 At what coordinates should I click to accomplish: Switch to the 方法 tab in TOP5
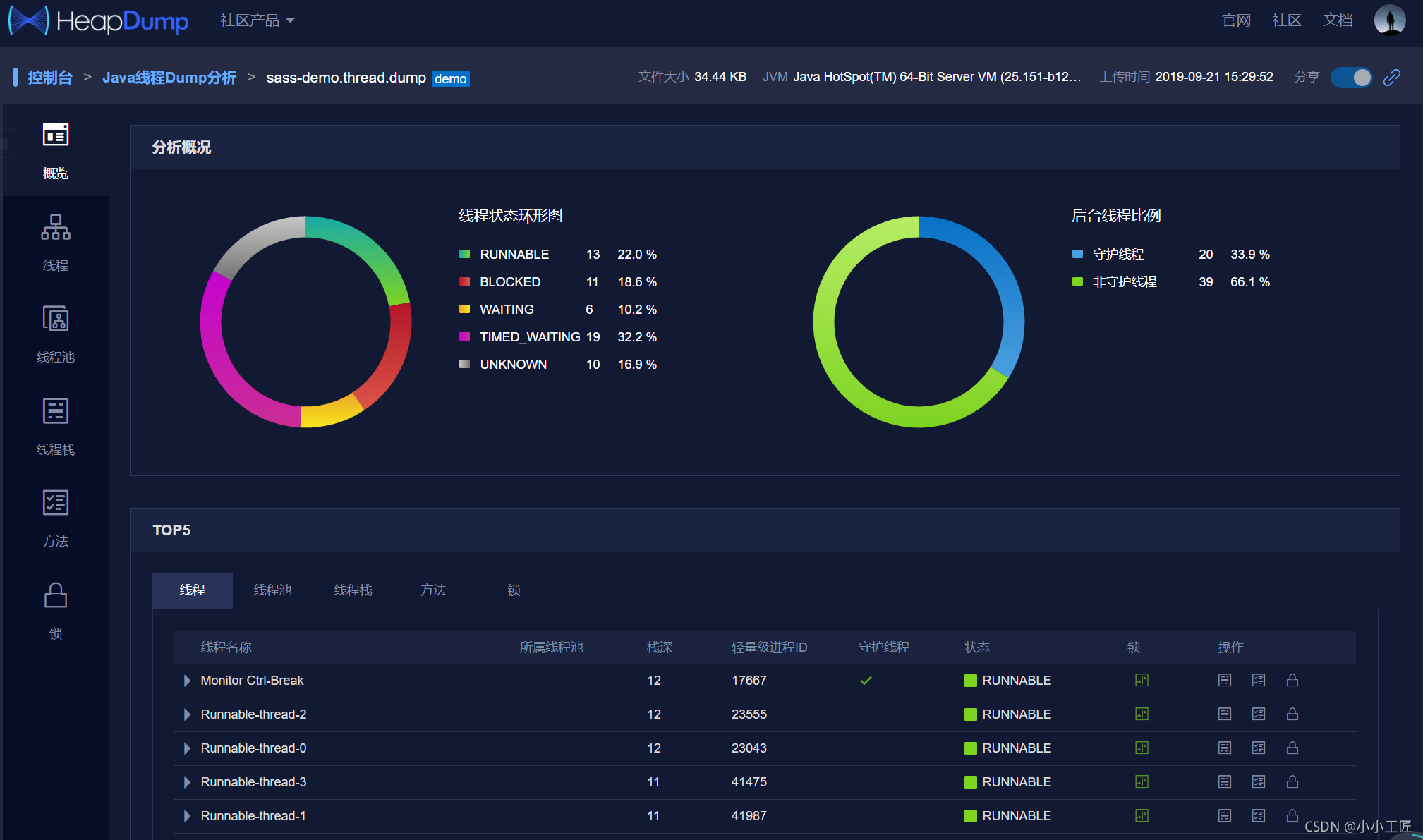tap(433, 590)
